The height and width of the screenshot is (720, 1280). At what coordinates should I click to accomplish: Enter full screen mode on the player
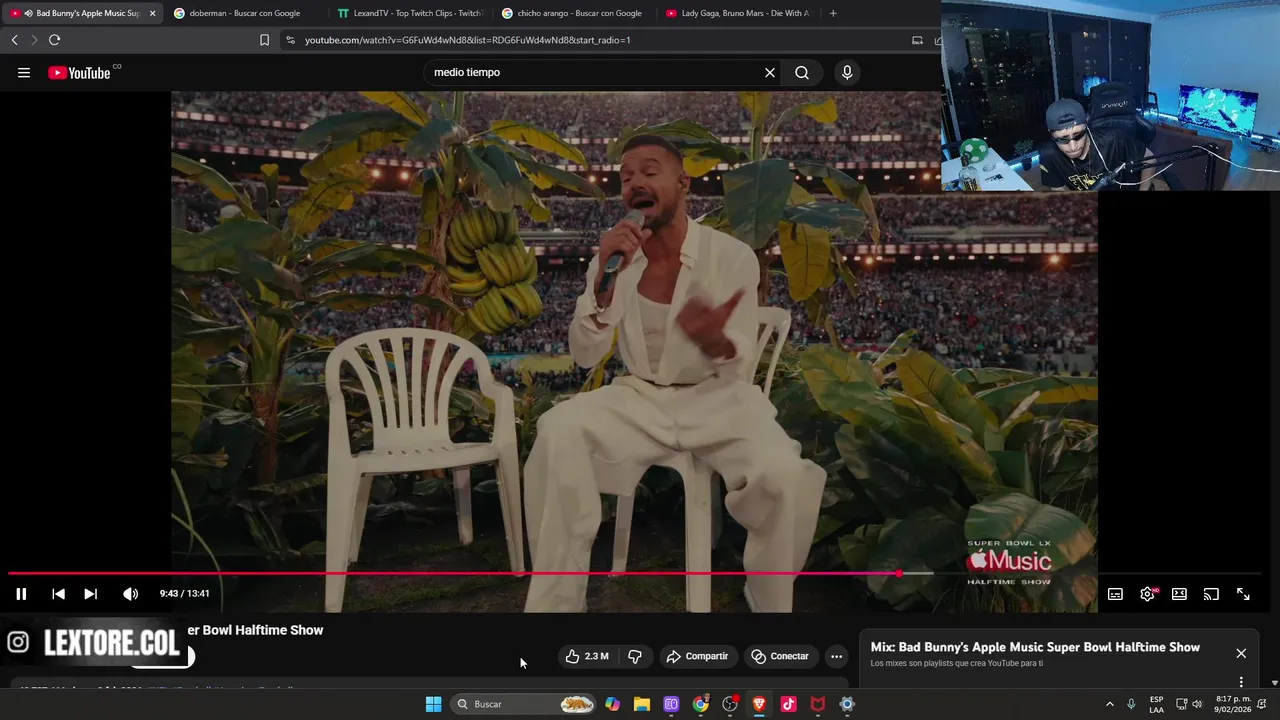[1243, 594]
